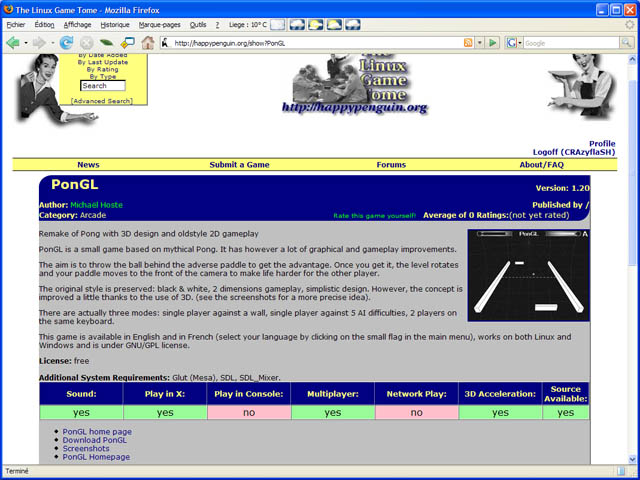Click the yellow tag toolbar icon
This screenshot has height=480, width=640.
pos(127,43)
